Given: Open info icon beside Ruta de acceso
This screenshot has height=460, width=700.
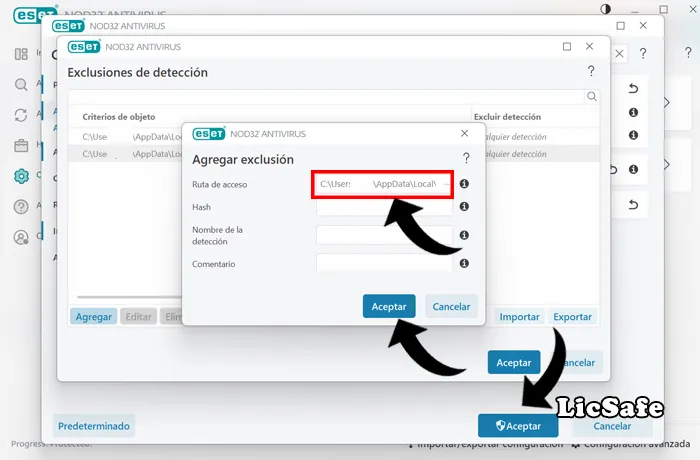Looking at the screenshot, I should click(464, 184).
